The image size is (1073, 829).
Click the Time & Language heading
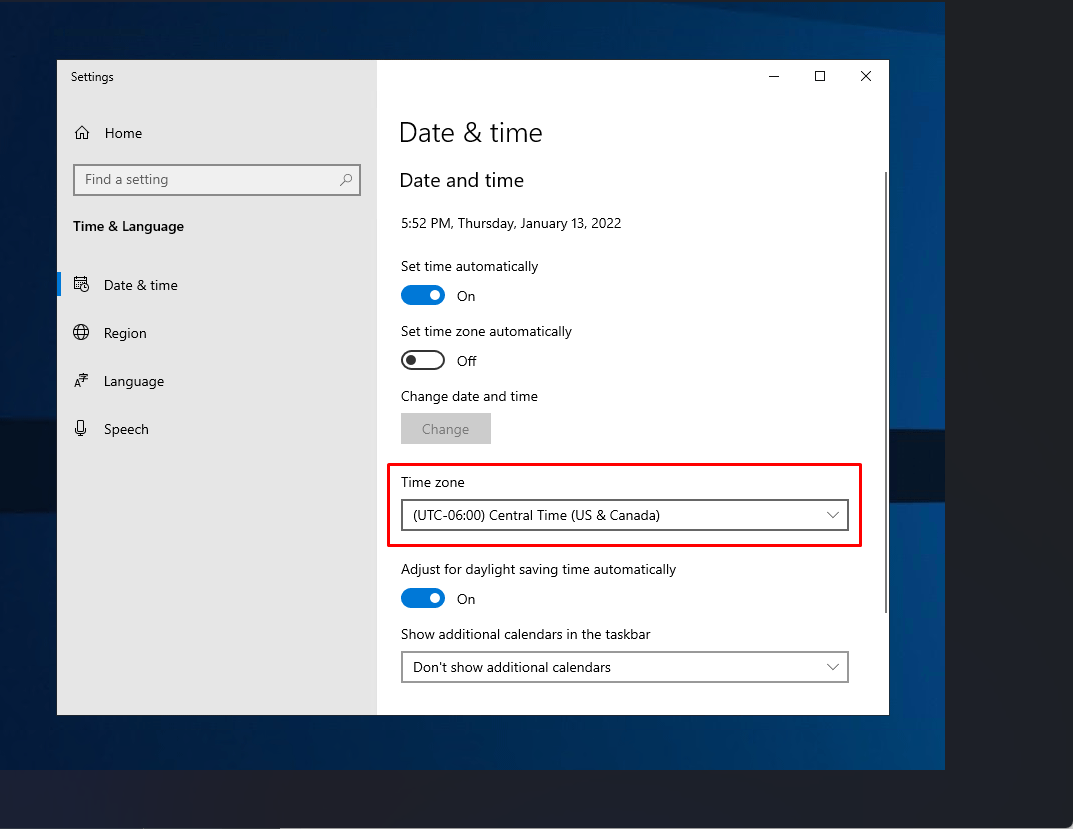129,226
